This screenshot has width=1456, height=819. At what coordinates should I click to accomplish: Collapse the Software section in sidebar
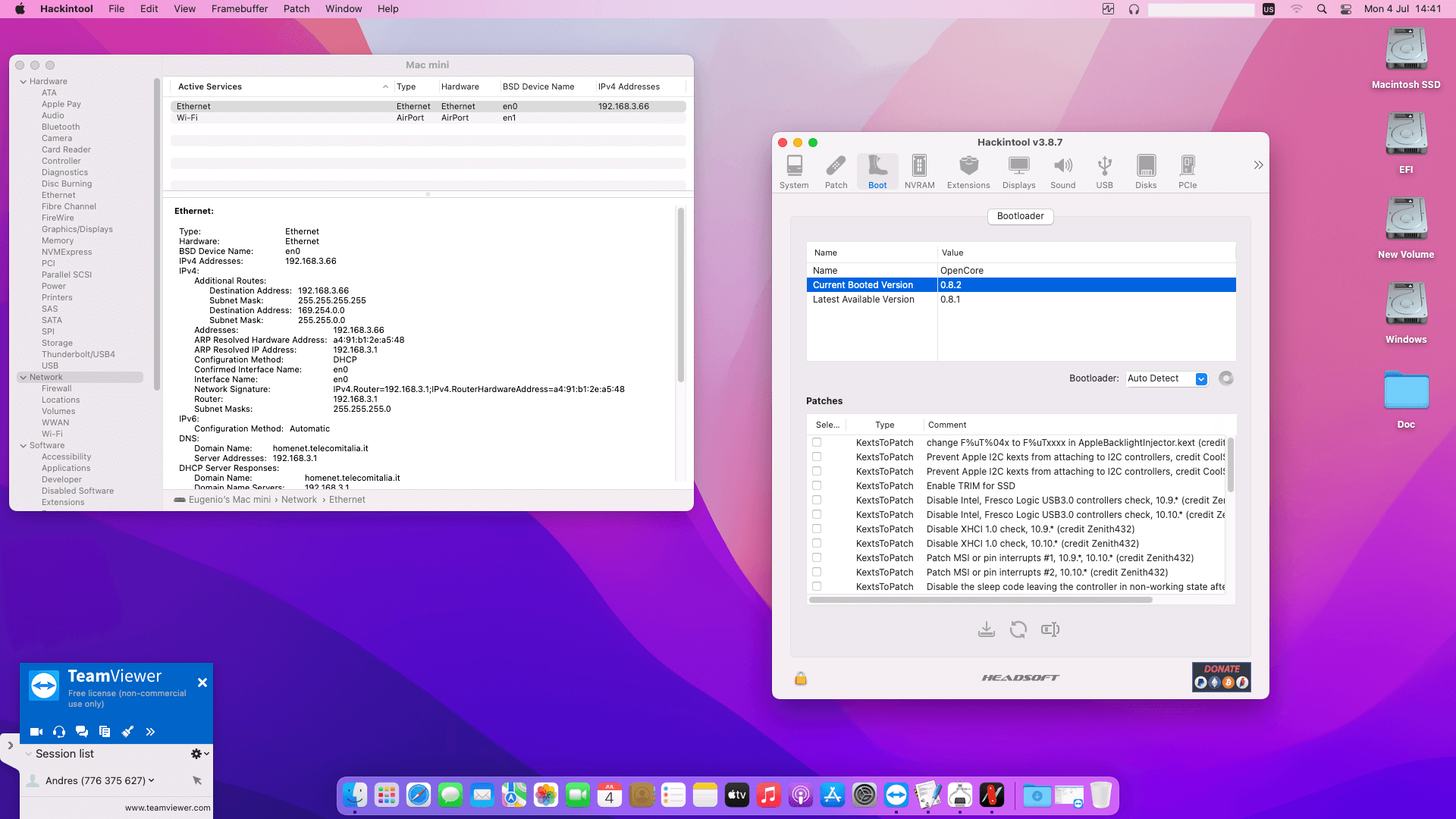[x=24, y=446]
